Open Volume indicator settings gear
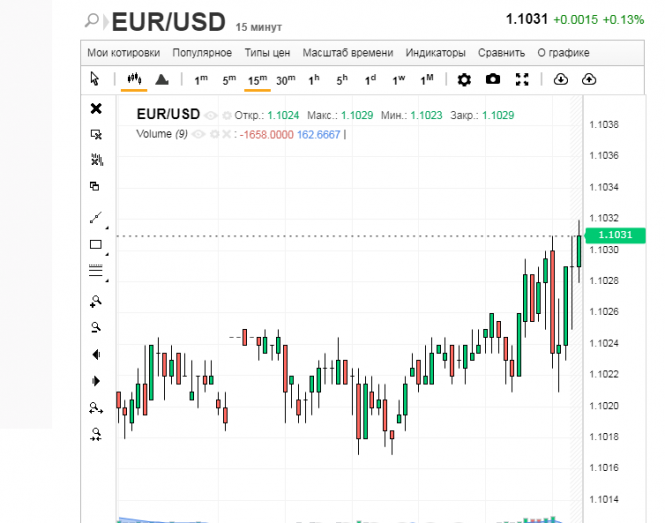 click(x=215, y=134)
